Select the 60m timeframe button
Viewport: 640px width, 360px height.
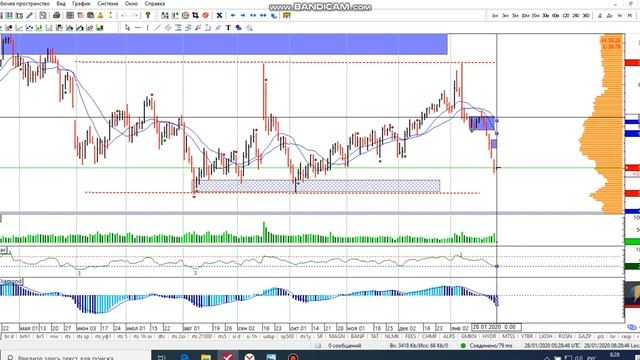pos(556,16)
